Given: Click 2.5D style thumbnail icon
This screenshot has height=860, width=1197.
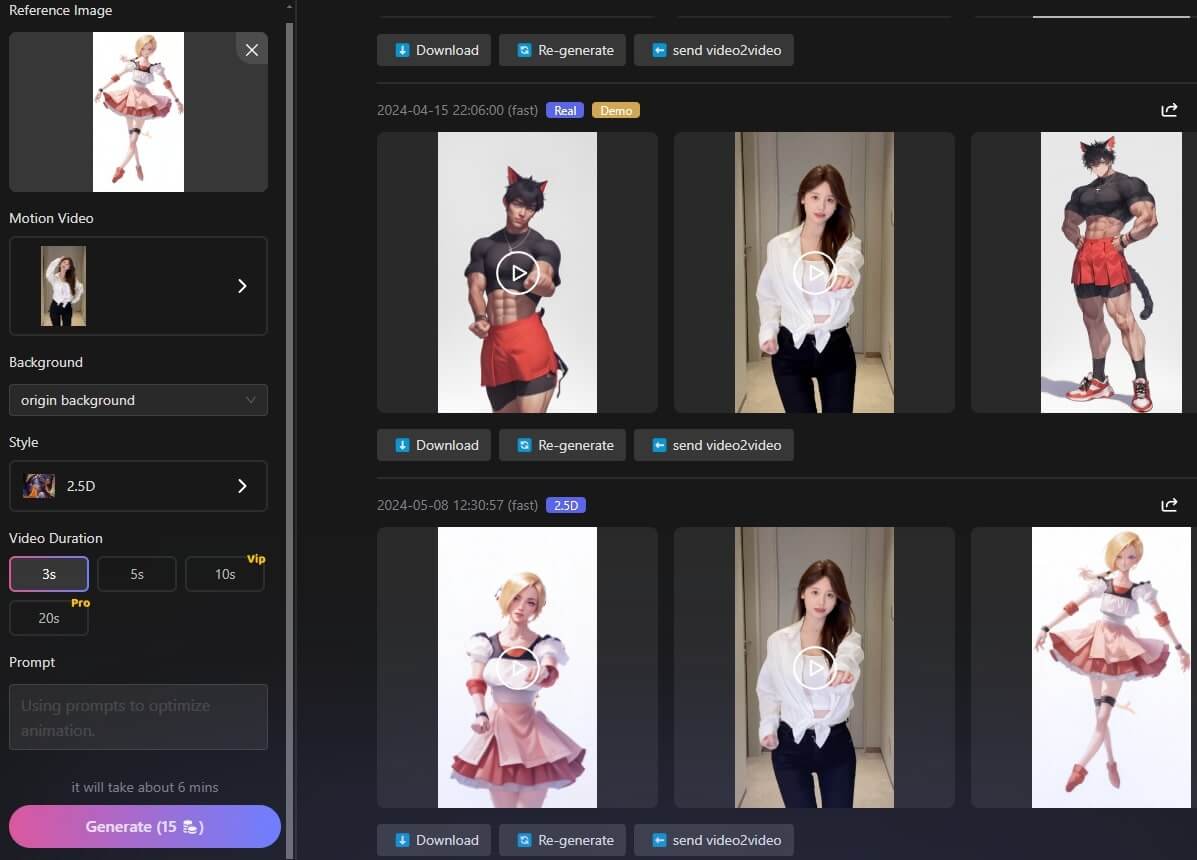Looking at the screenshot, I should click(39, 486).
